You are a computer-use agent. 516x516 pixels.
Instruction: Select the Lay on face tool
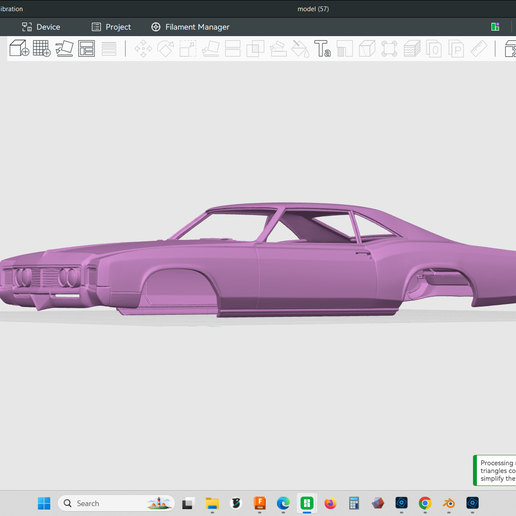pos(211,49)
